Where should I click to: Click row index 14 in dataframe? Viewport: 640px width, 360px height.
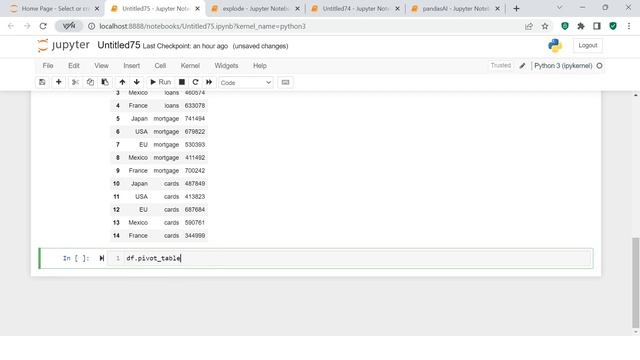pos(116,236)
